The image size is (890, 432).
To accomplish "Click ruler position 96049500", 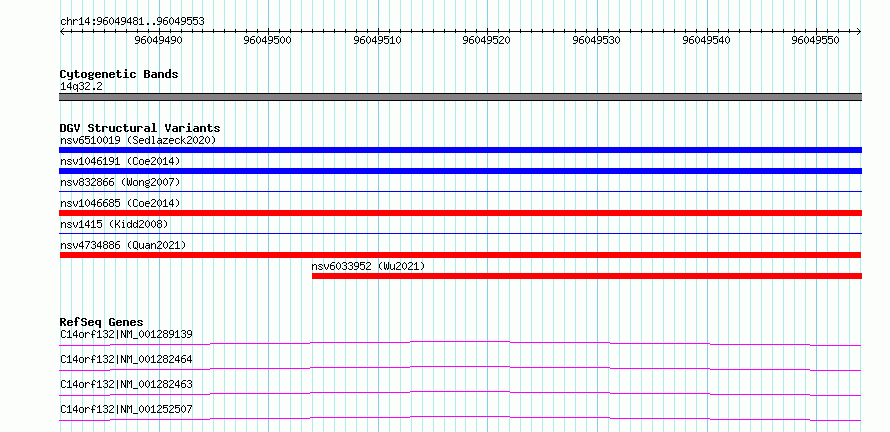I will 268,40.
